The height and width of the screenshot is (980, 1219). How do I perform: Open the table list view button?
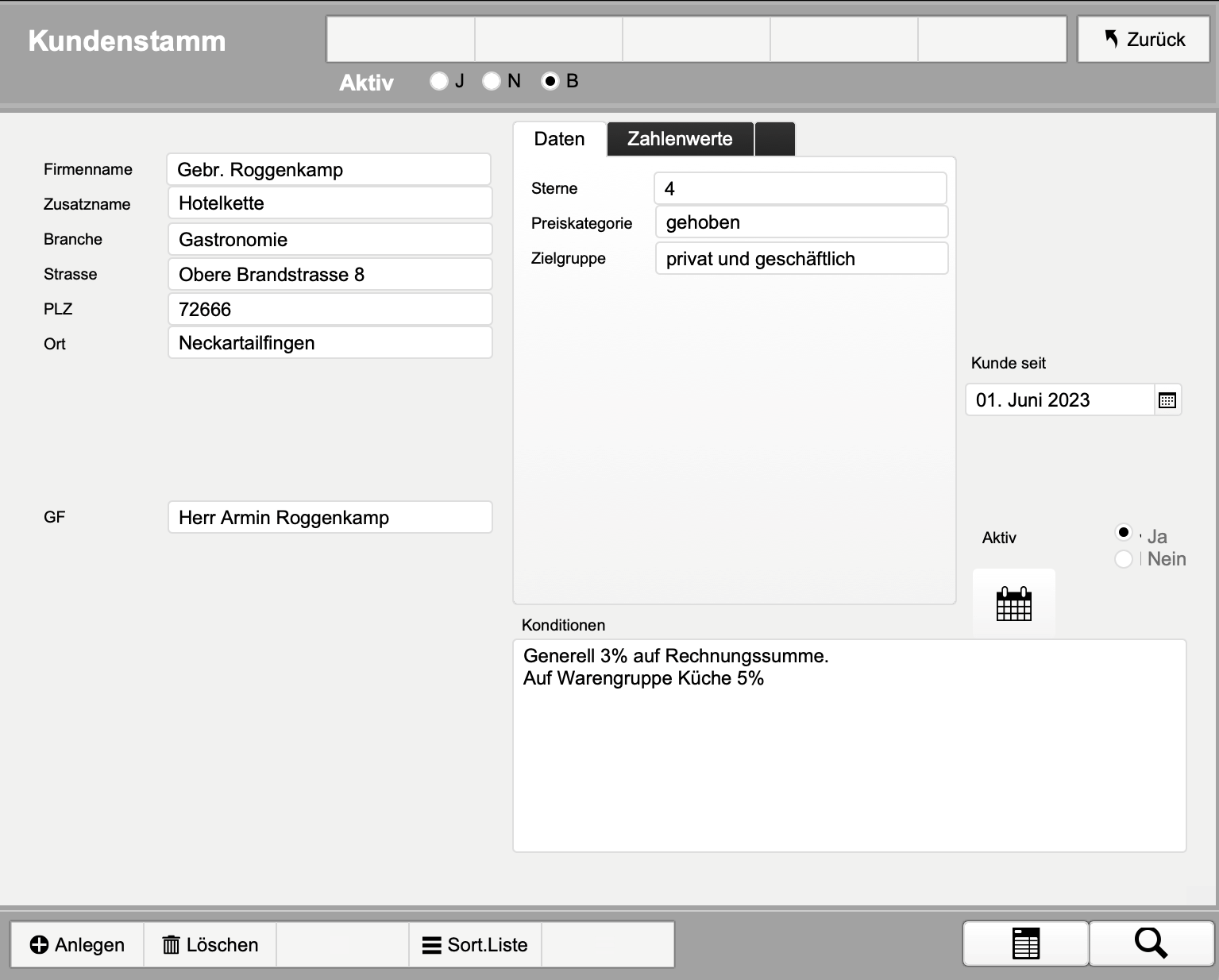(x=1025, y=943)
